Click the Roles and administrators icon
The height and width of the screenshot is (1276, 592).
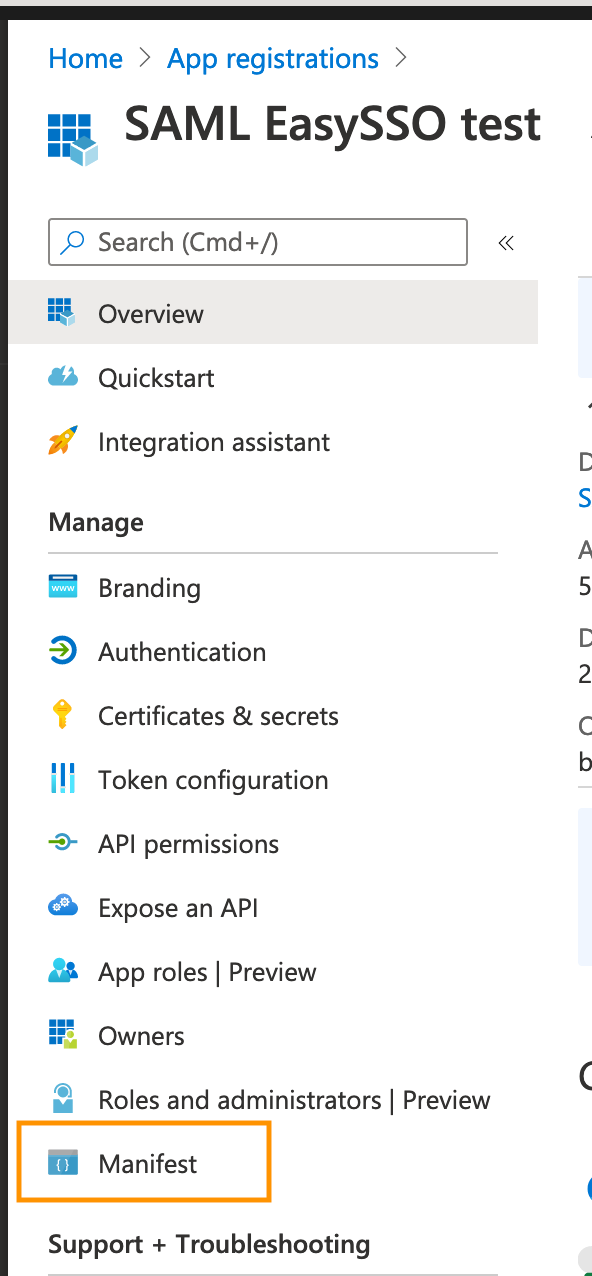coord(62,1099)
